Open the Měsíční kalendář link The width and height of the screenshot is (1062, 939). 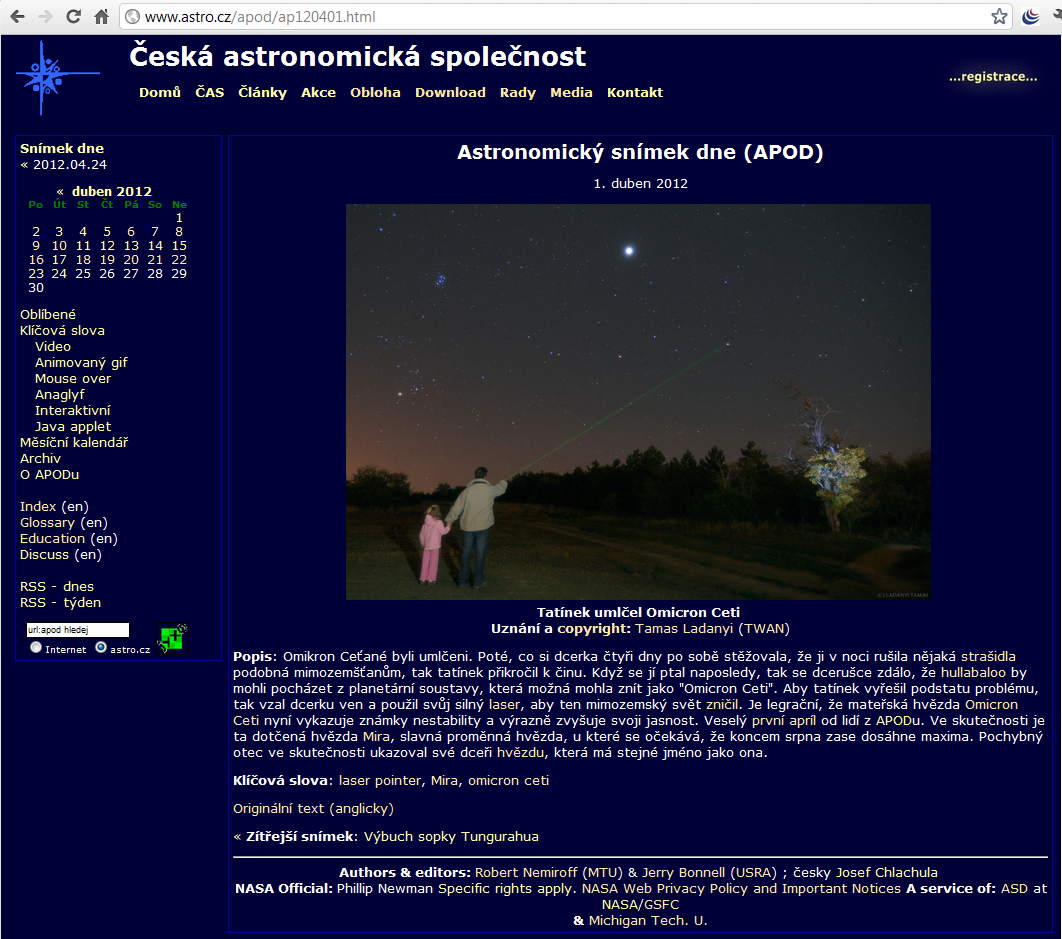[x=74, y=442]
